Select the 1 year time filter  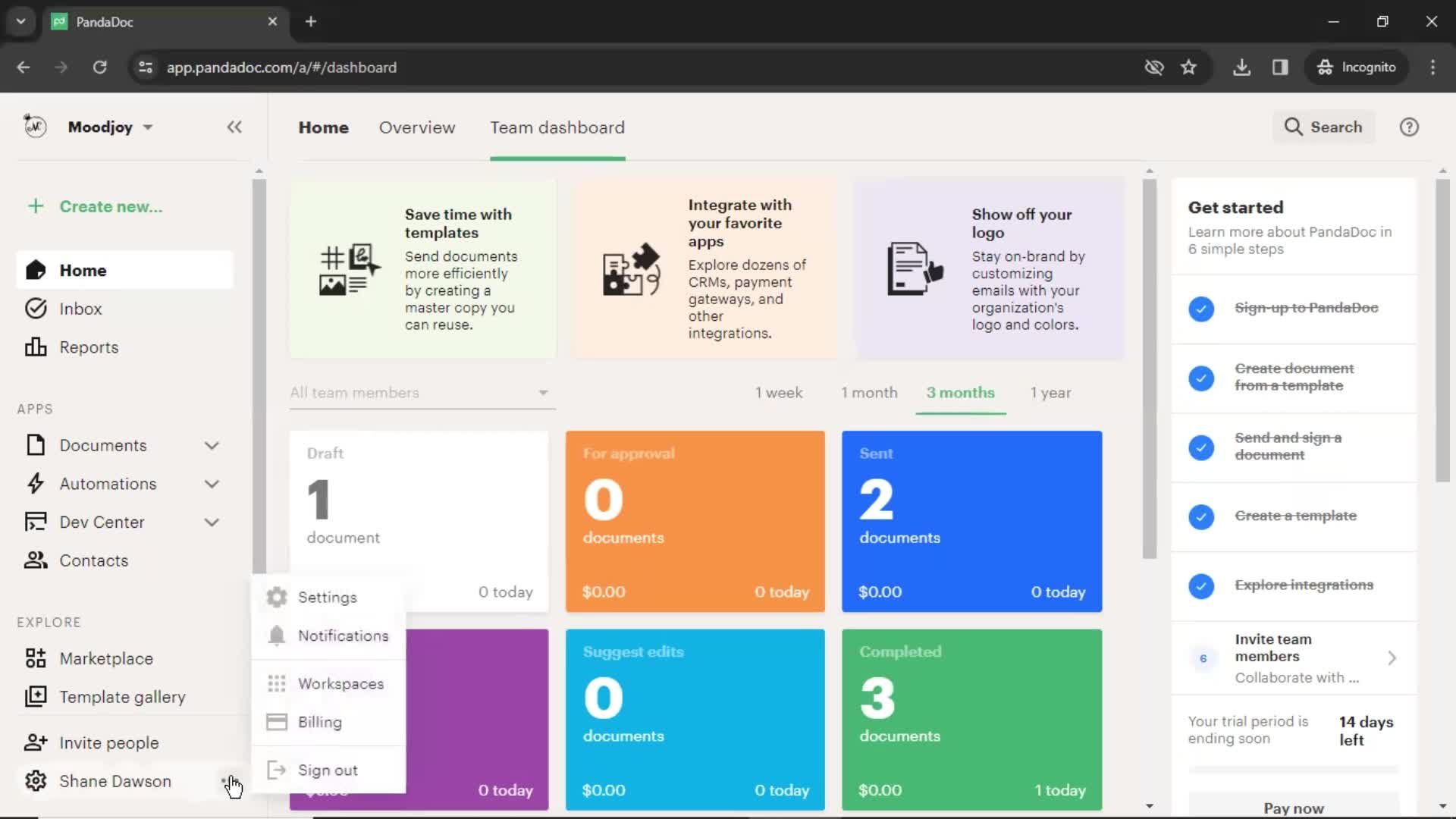[1050, 392]
